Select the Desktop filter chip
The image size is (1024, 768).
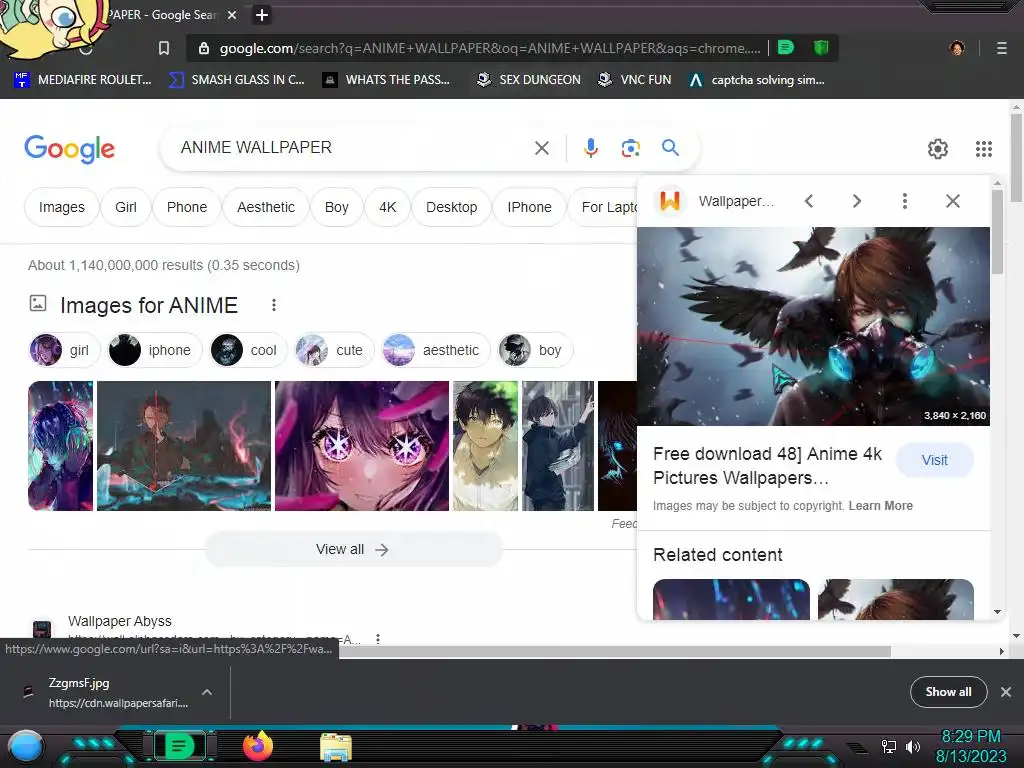point(451,207)
